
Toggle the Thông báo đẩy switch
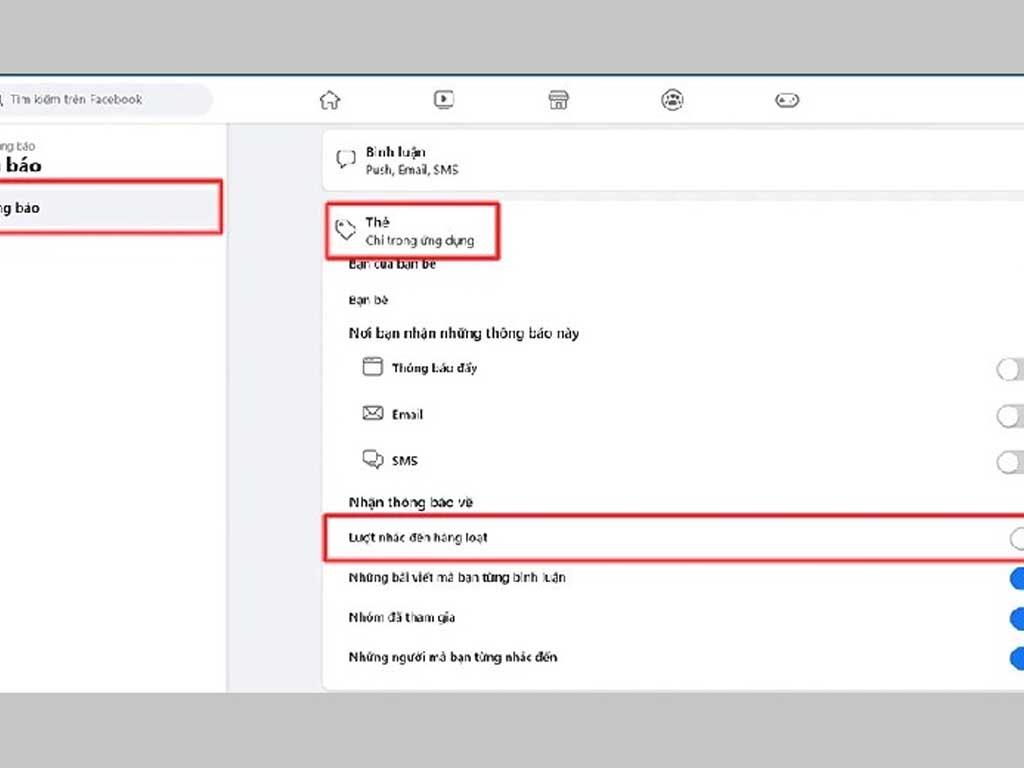1010,370
